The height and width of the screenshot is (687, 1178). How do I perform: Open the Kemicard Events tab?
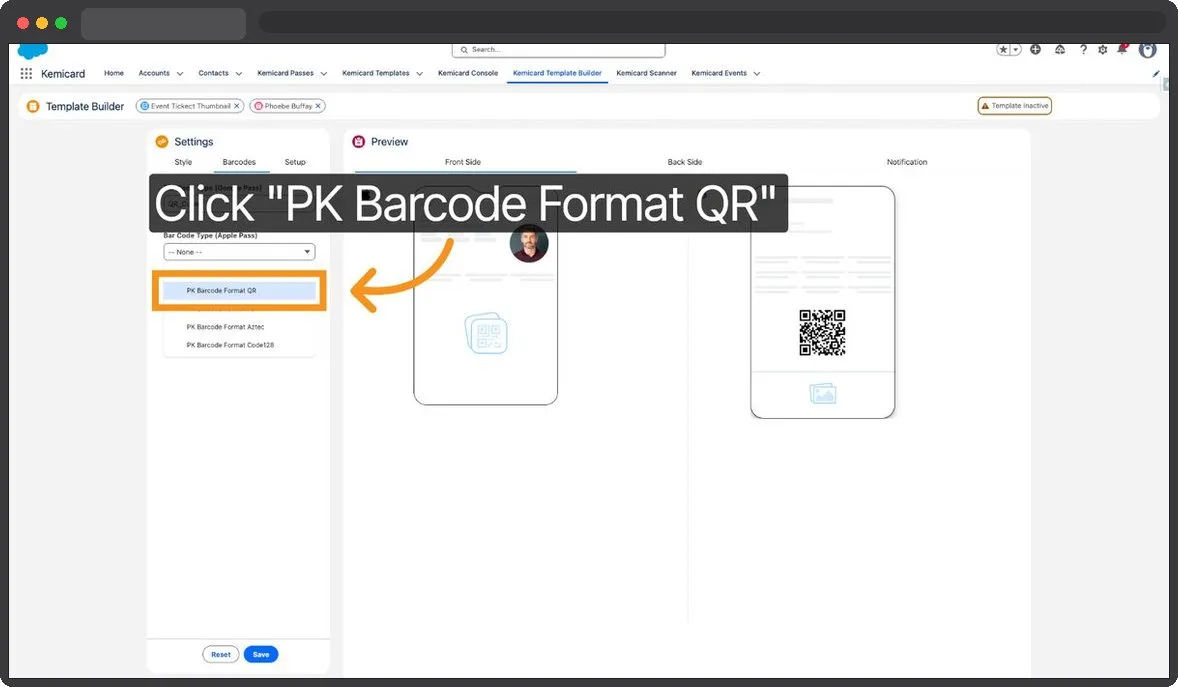(x=719, y=74)
